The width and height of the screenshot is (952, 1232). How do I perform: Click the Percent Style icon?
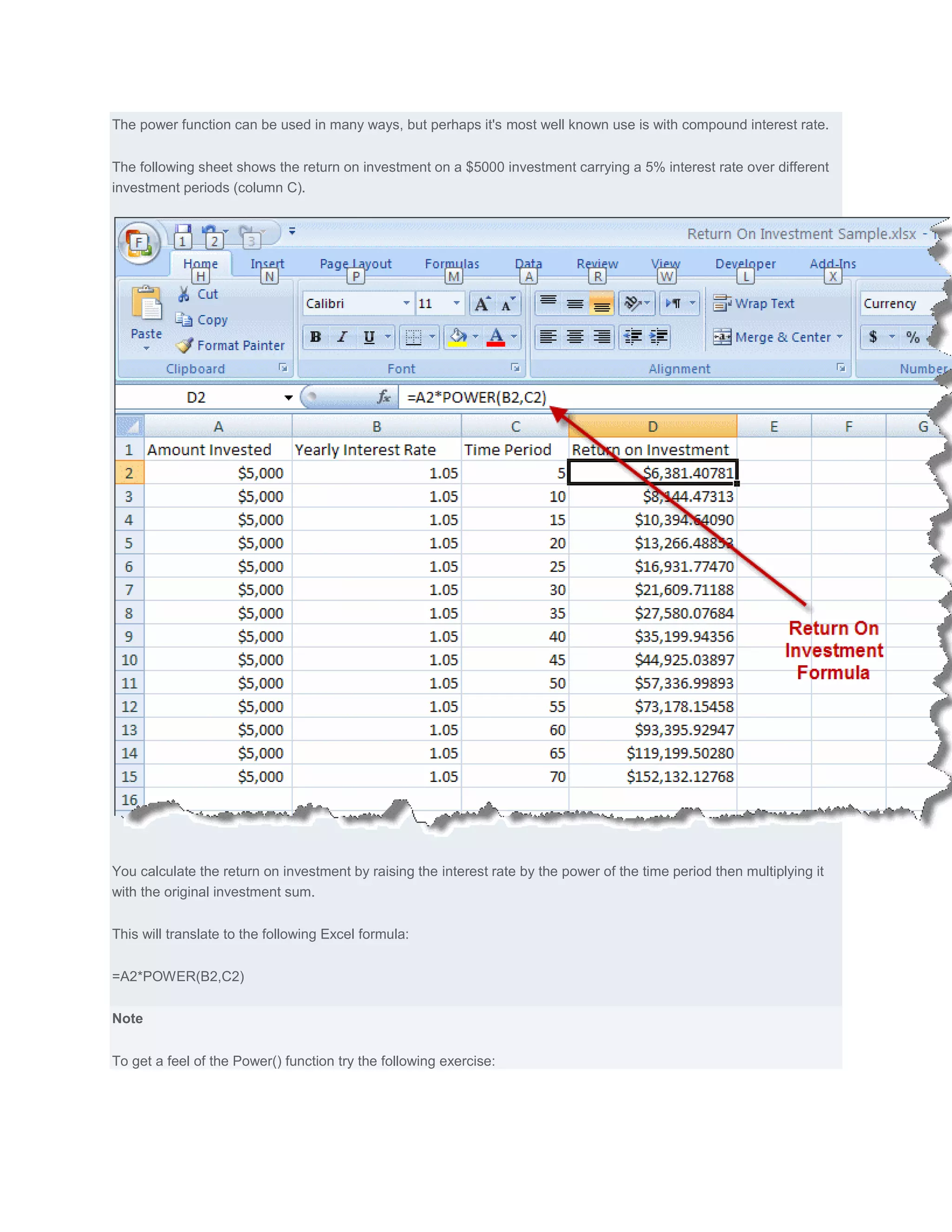point(912,337)
